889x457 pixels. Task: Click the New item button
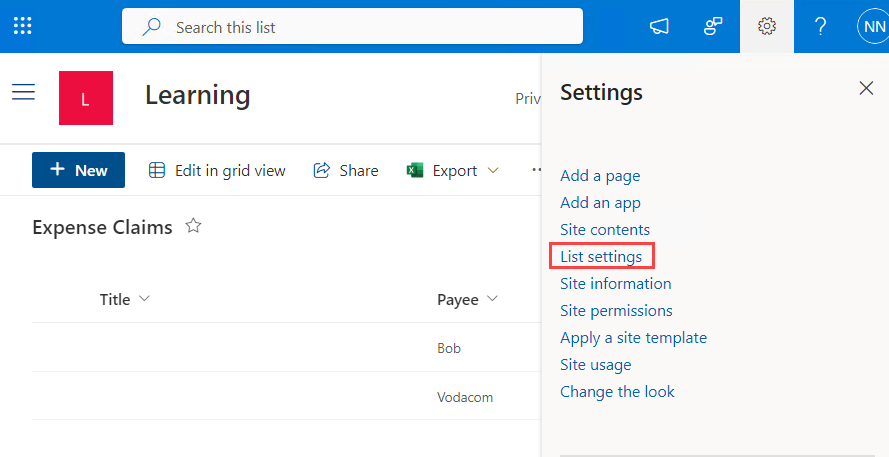click(78, 170)
